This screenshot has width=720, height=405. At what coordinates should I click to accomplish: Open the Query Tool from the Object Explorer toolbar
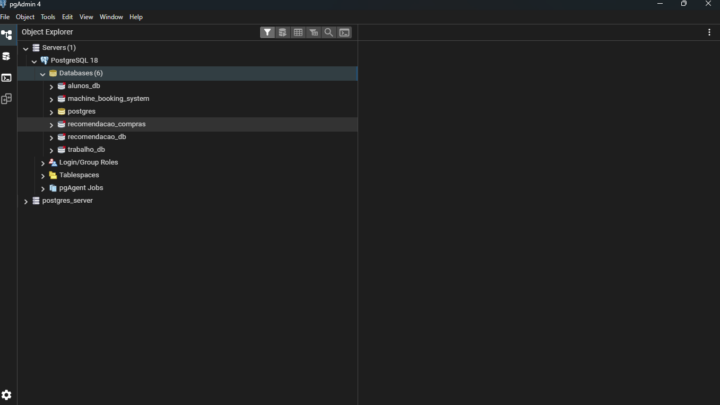coord(283,32)
